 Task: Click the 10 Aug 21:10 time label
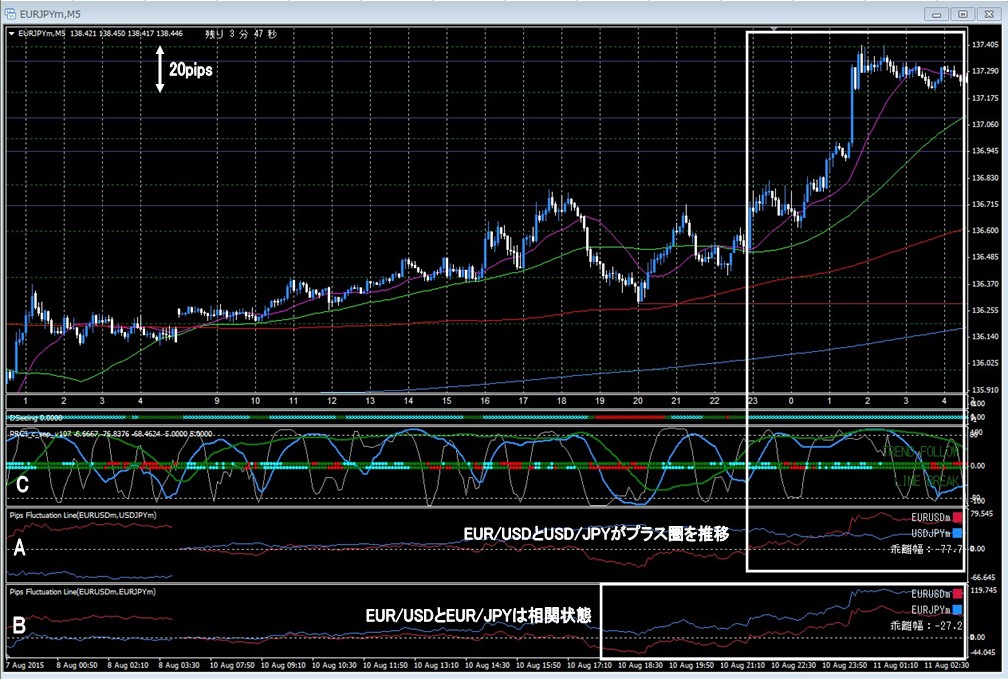point(742,665)
